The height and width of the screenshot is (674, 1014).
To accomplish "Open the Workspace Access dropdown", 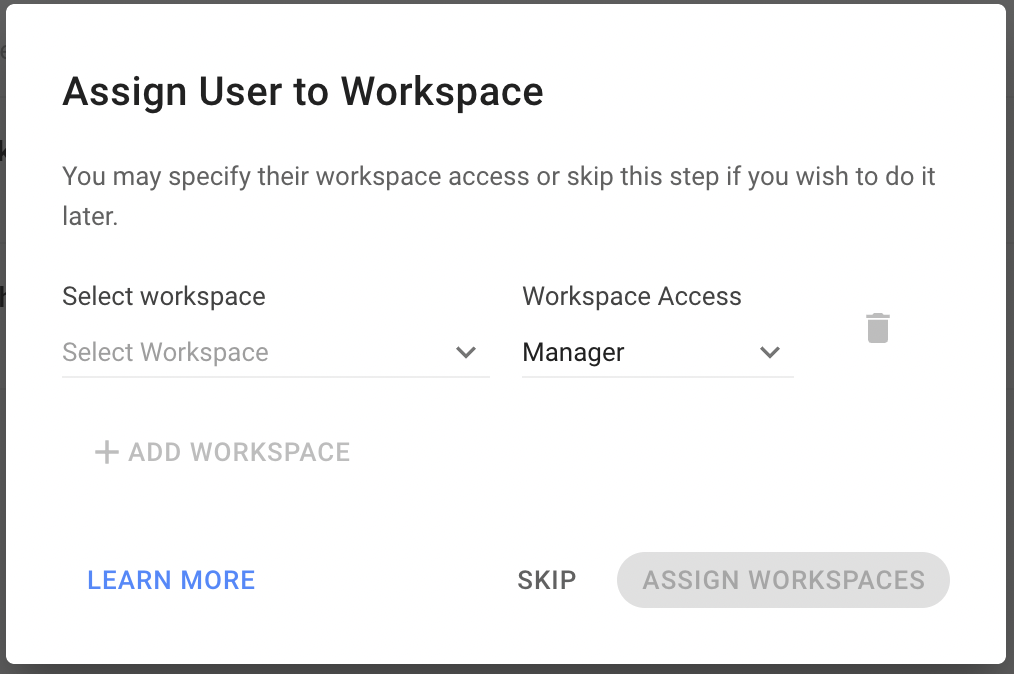I will 657,353.
